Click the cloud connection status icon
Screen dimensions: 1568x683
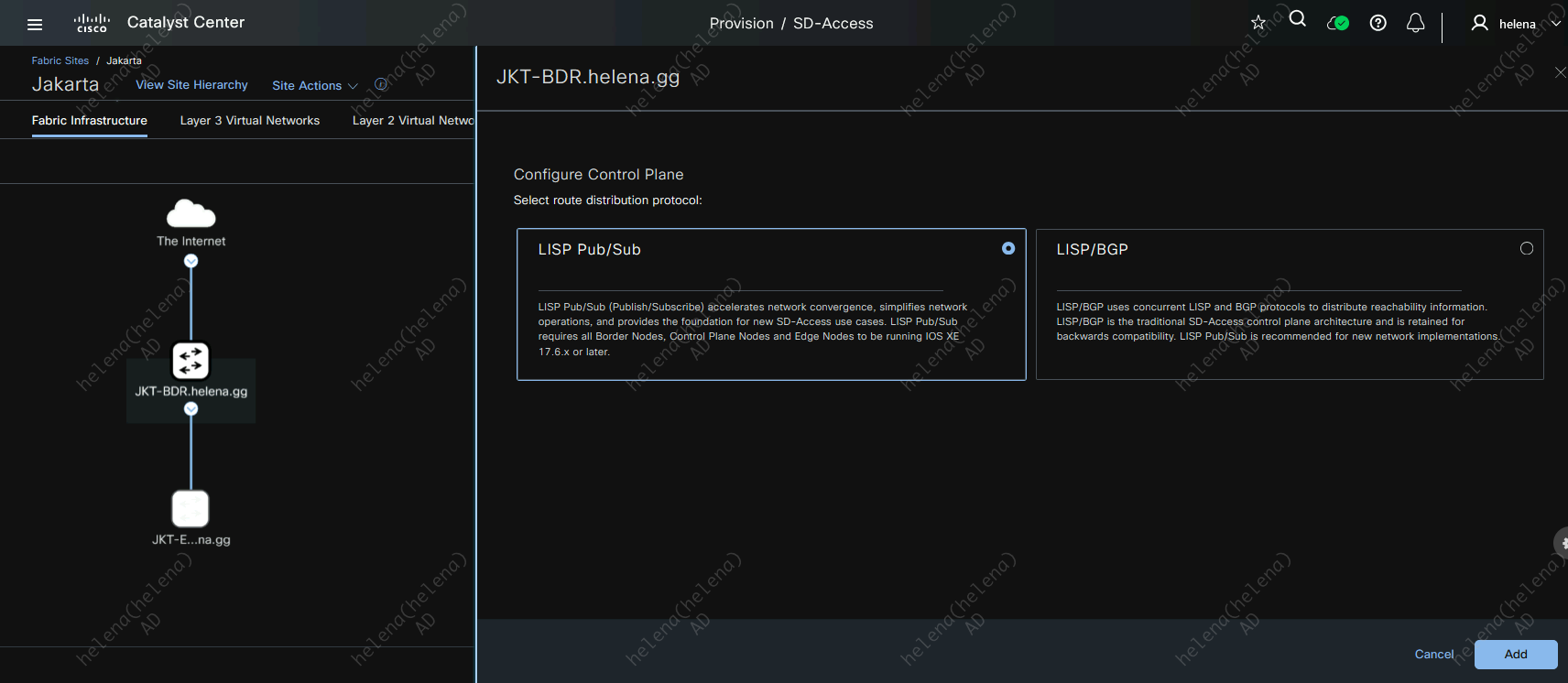[x=1337, y=23]
